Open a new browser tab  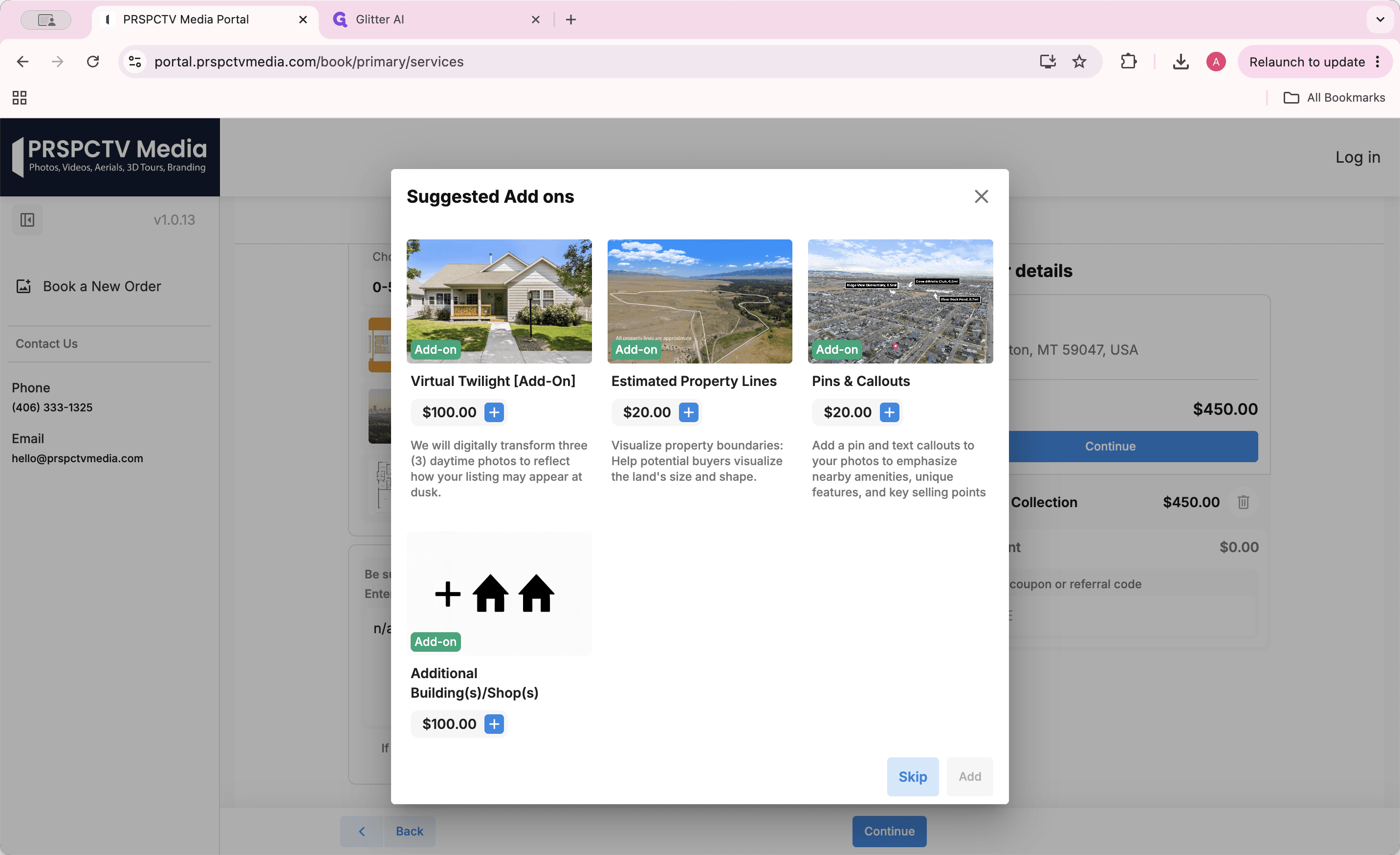570,20
